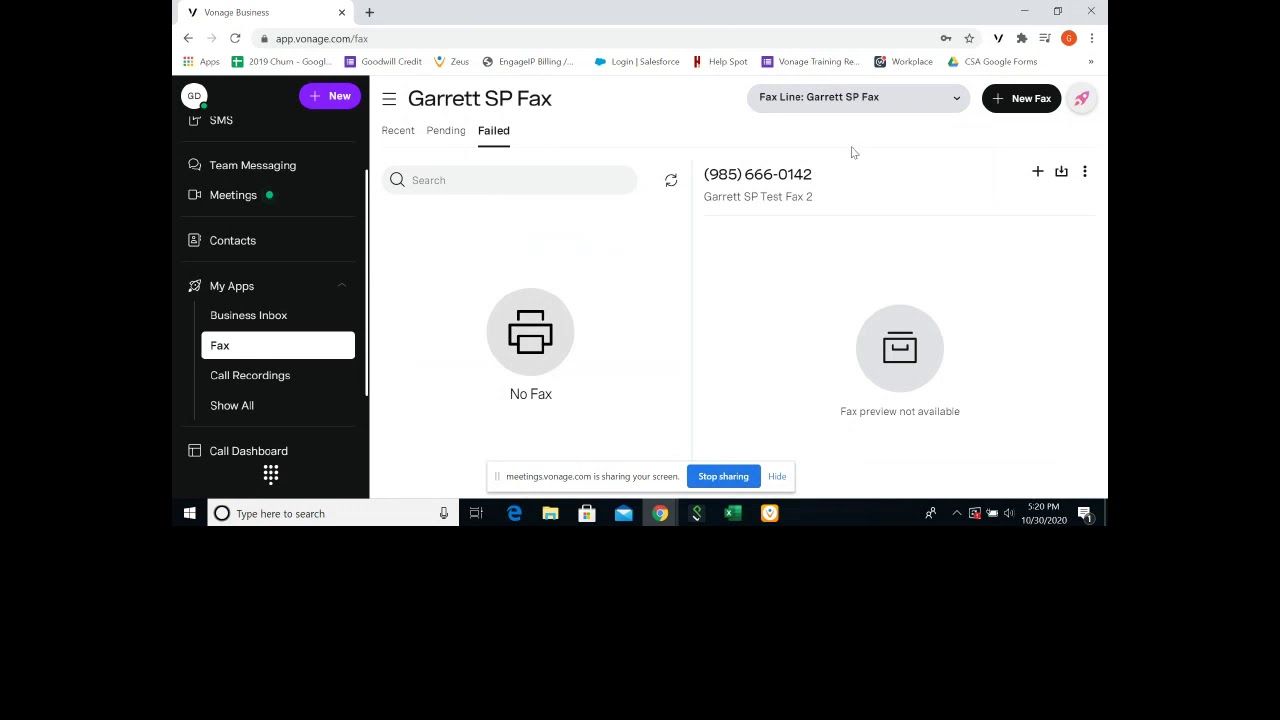Click Stop sharing button
Screen dimensions: 1280x720
pyautogui.click(x=723, y=476)
